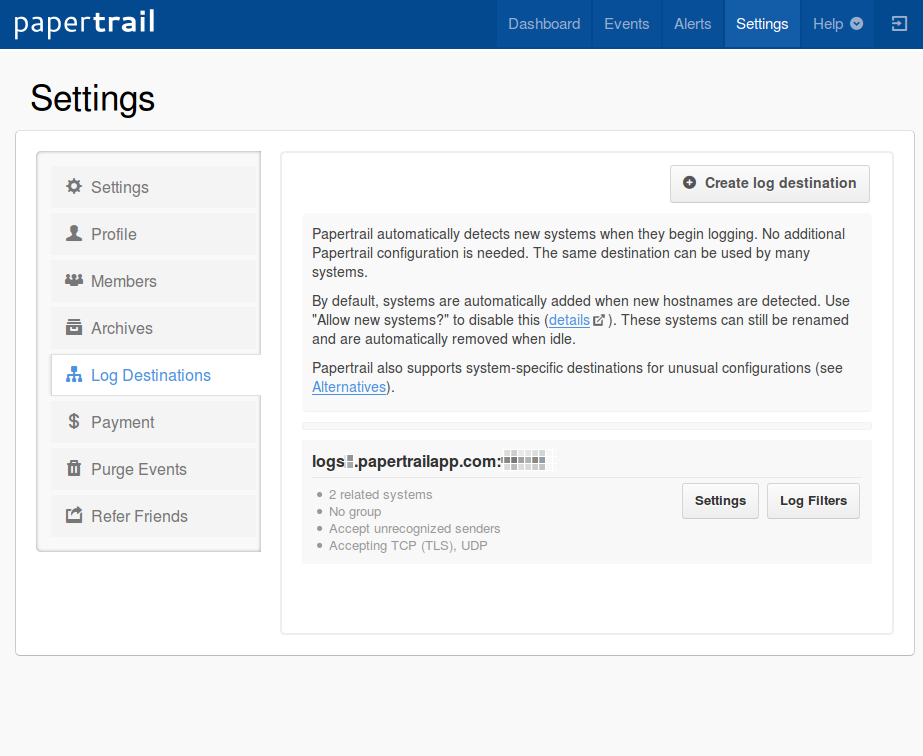Expand the Help dropdown menu

[837, 24]
